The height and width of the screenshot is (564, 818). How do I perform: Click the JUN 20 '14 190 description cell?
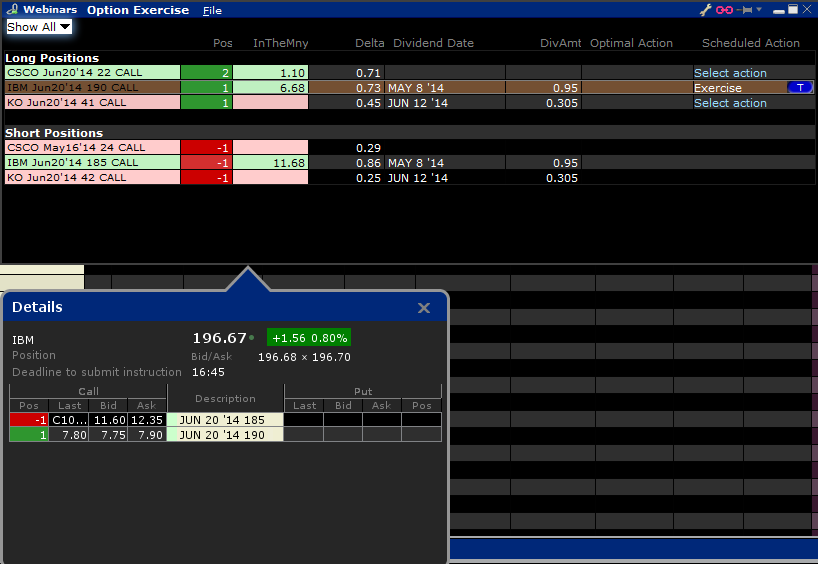click(225, 435)
